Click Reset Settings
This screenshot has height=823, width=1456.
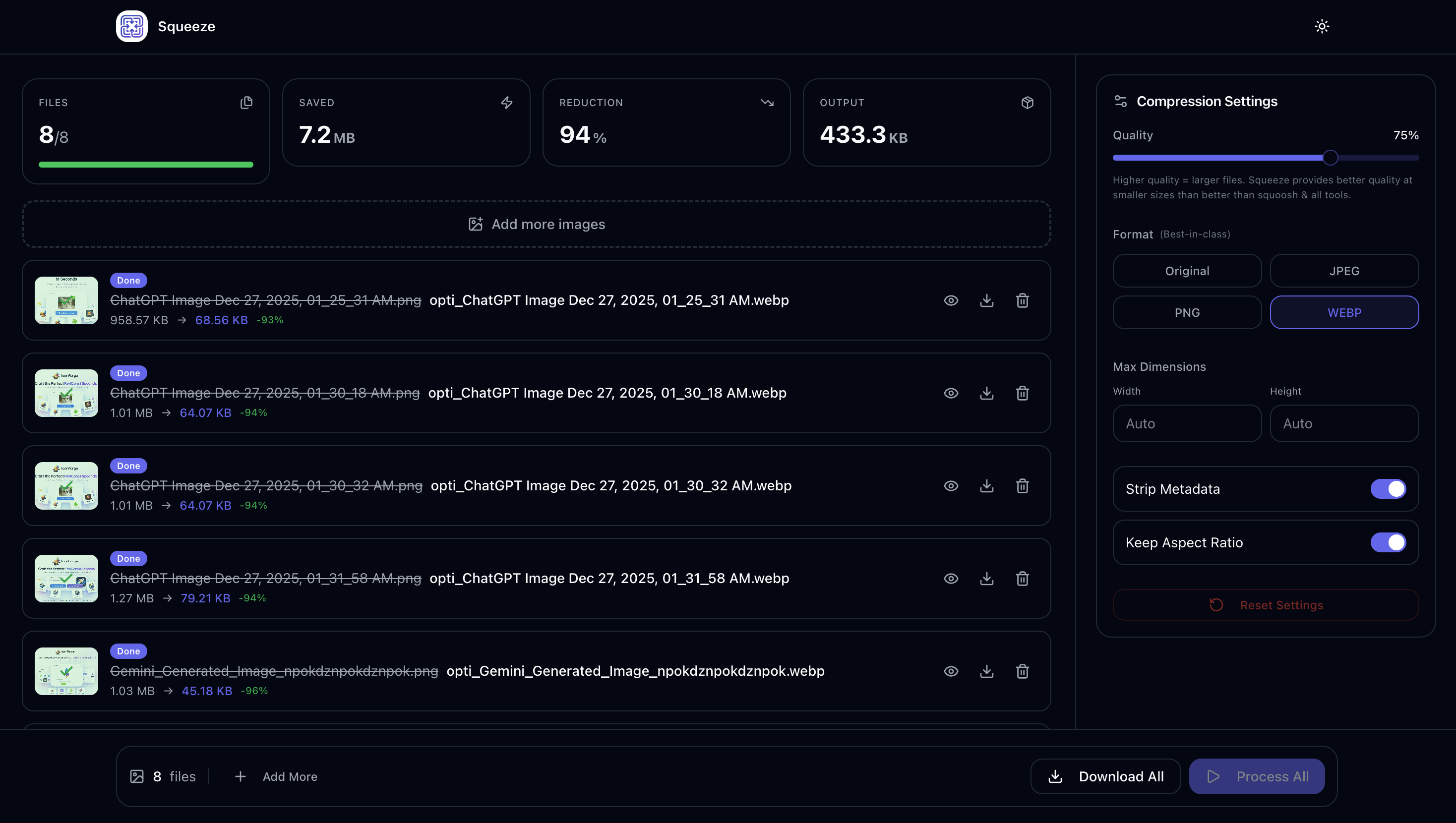[1266, 604]
